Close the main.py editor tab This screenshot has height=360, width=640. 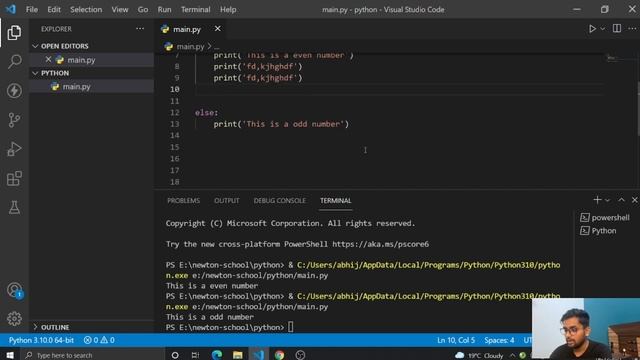pos(218,29)
